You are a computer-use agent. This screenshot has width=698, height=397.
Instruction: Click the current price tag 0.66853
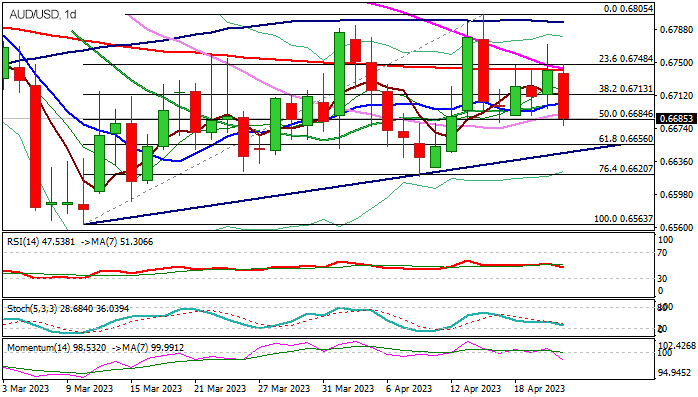point(676,119)
